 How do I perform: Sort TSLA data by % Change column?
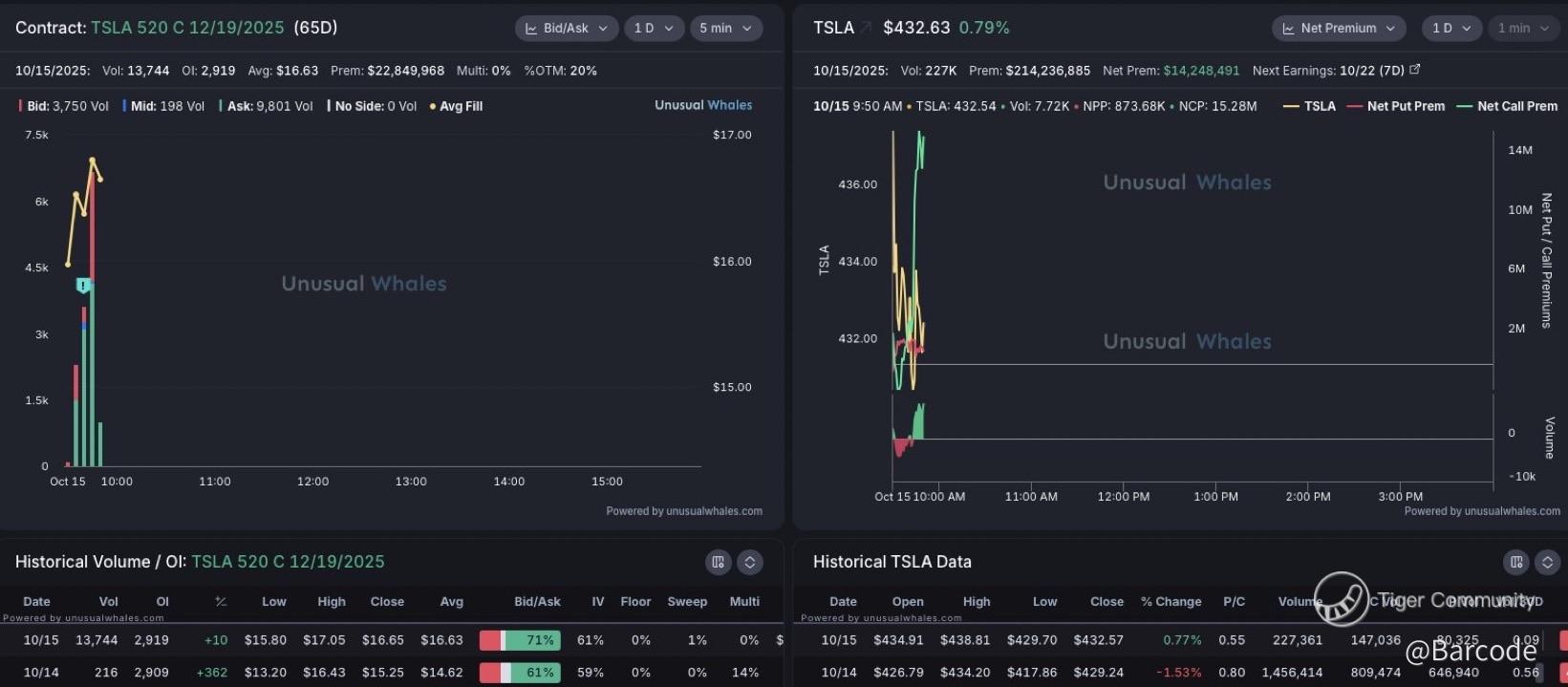1171,602
